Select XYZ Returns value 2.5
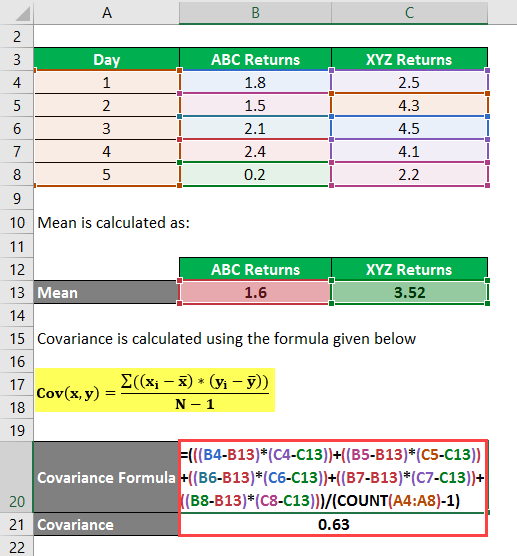This screenshot has height=556, width=517. click(x=410, y=82)
